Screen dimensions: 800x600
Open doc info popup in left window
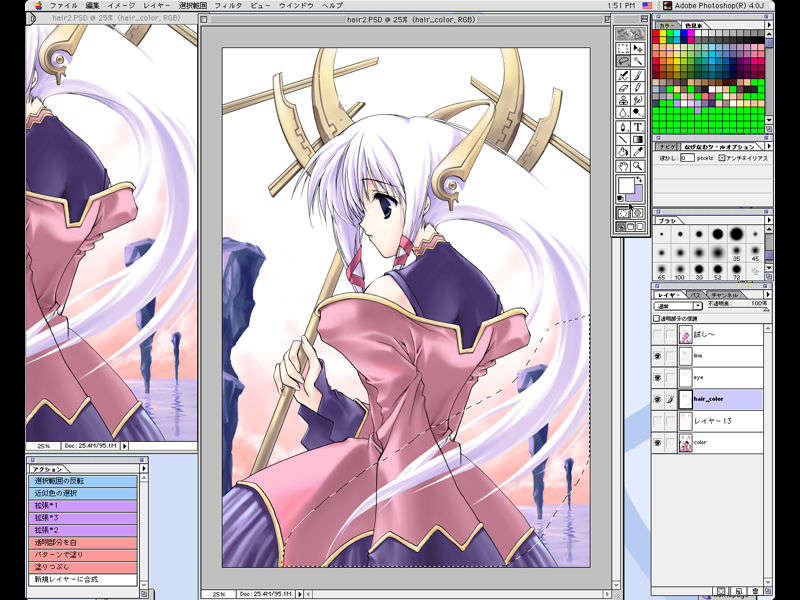[x=124, y=446]
